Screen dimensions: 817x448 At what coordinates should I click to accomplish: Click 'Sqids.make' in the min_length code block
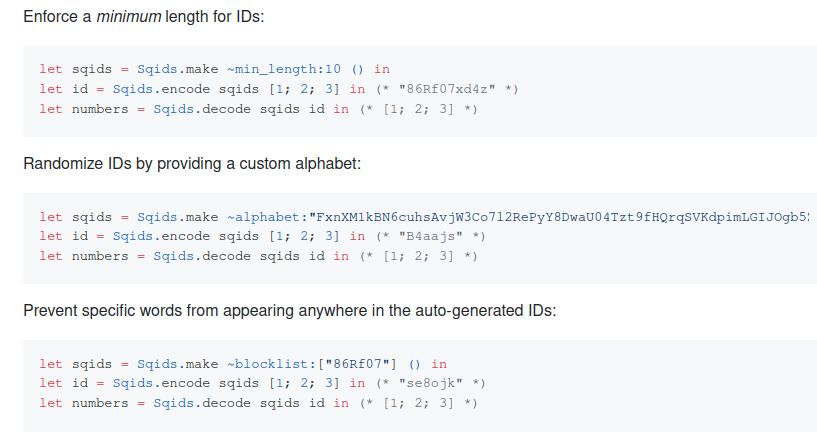click(178, 69)
